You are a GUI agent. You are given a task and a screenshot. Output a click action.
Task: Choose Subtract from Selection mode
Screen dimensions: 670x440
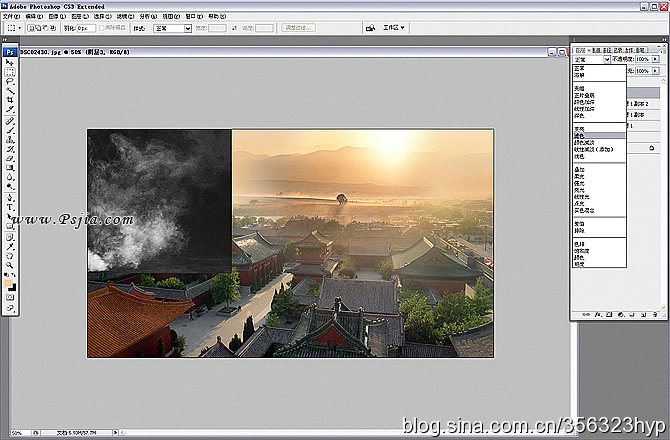tap(45, 28)
